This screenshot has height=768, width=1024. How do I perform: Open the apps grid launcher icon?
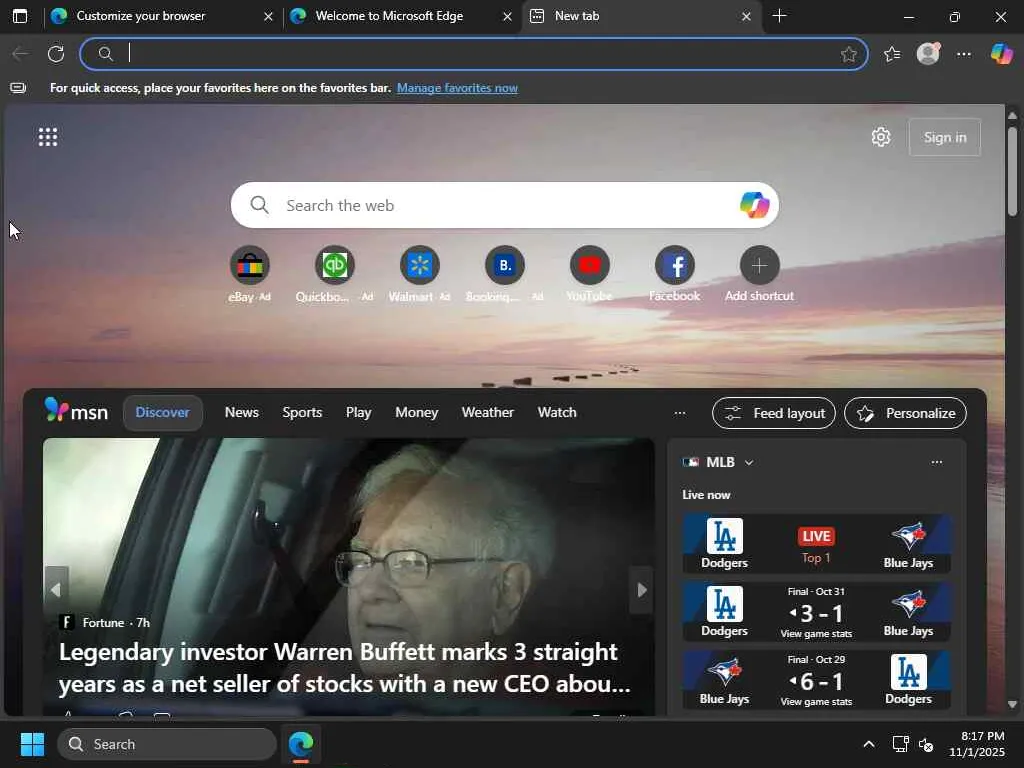click(48, 137)
